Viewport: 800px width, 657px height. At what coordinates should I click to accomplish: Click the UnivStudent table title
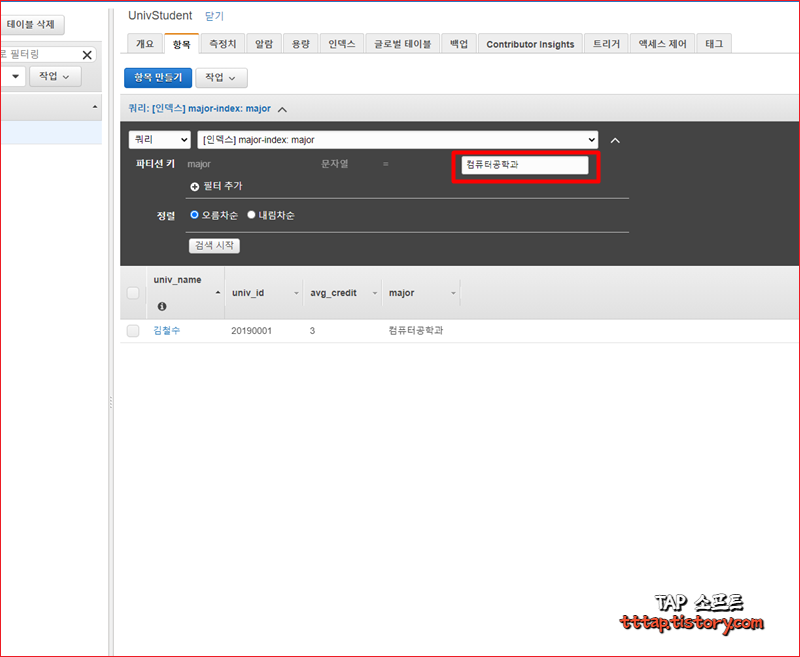tap(160, 16)
